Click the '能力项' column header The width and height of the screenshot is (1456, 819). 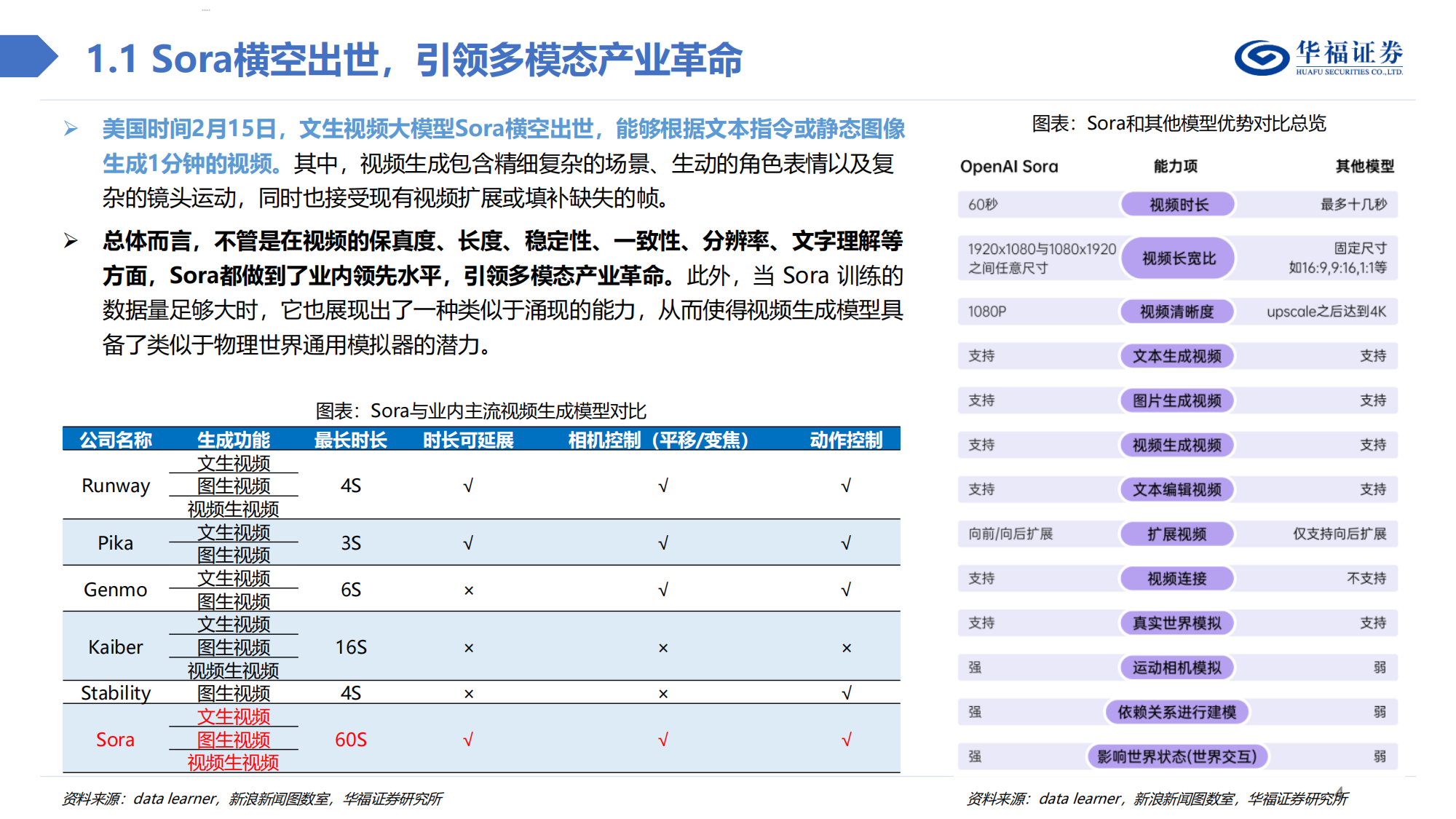click(x=1176, y=166)
